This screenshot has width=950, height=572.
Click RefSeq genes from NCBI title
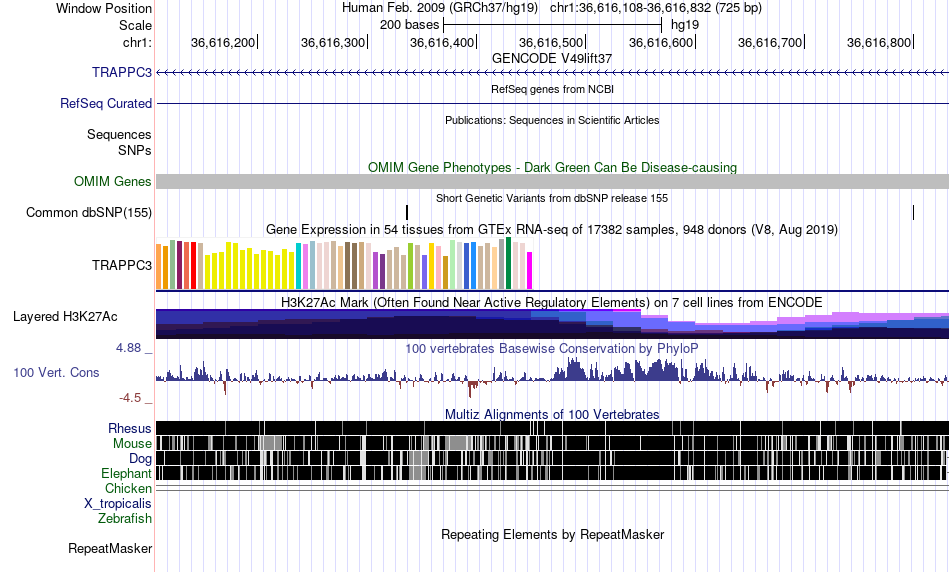point(552,90)
